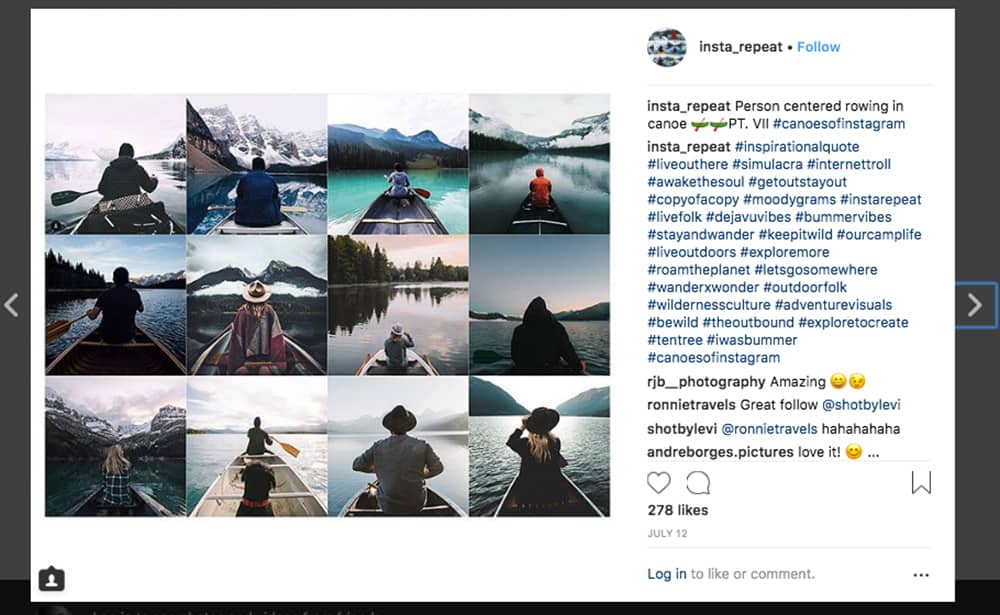Screen dimensions: 1000x615
Task: Click the Log in link
Action: pyautogui.click(x=667, y=574)
